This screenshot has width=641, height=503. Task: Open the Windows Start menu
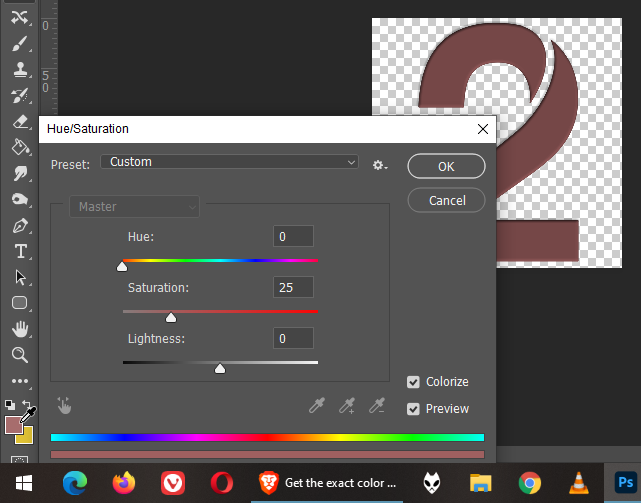click(x=24, y=483)
